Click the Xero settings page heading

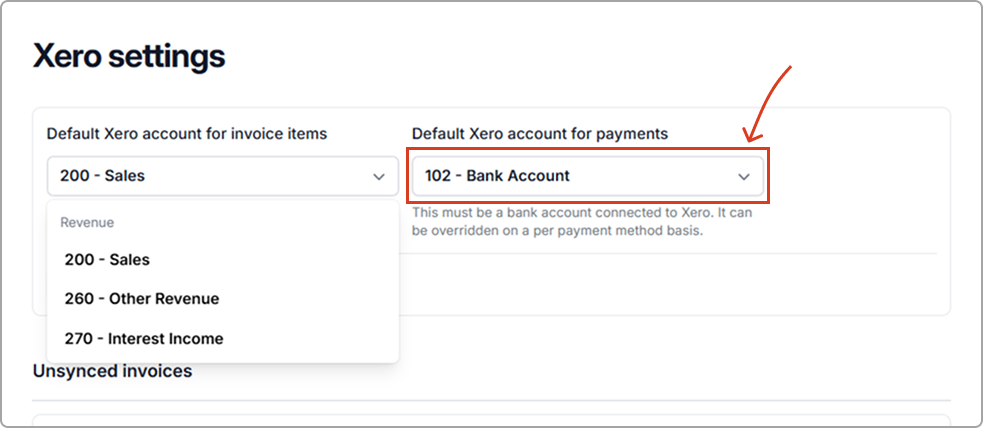tap(129, 56)
